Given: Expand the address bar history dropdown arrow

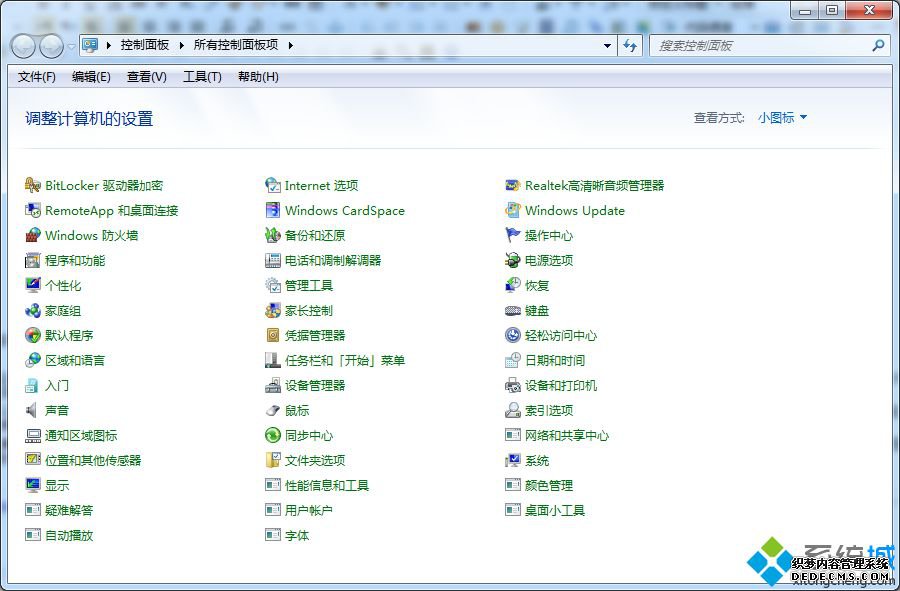Looking at the screenshot, I should click(x=607, y=45).
